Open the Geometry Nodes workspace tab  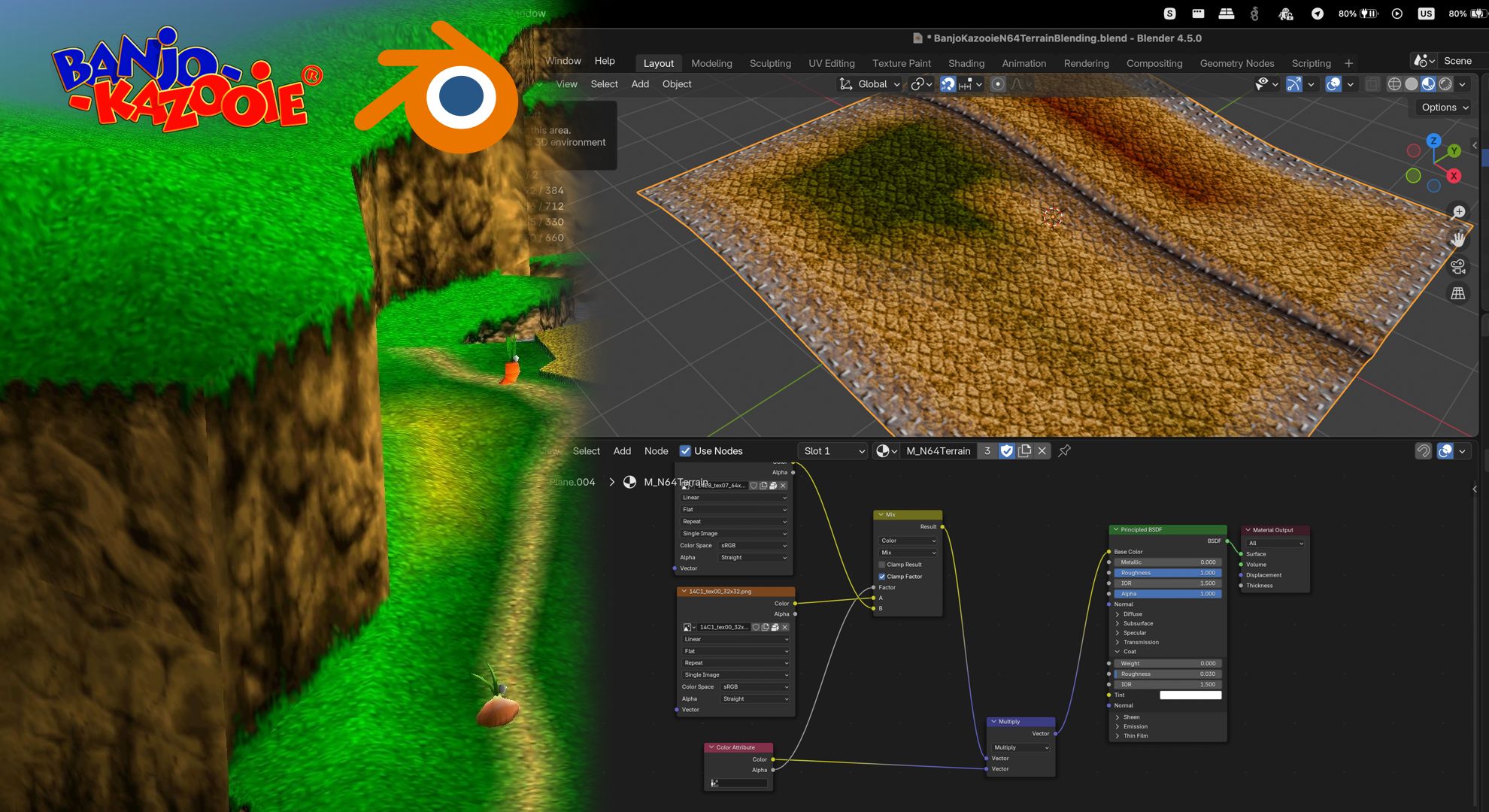click(x=1236, y=63)
